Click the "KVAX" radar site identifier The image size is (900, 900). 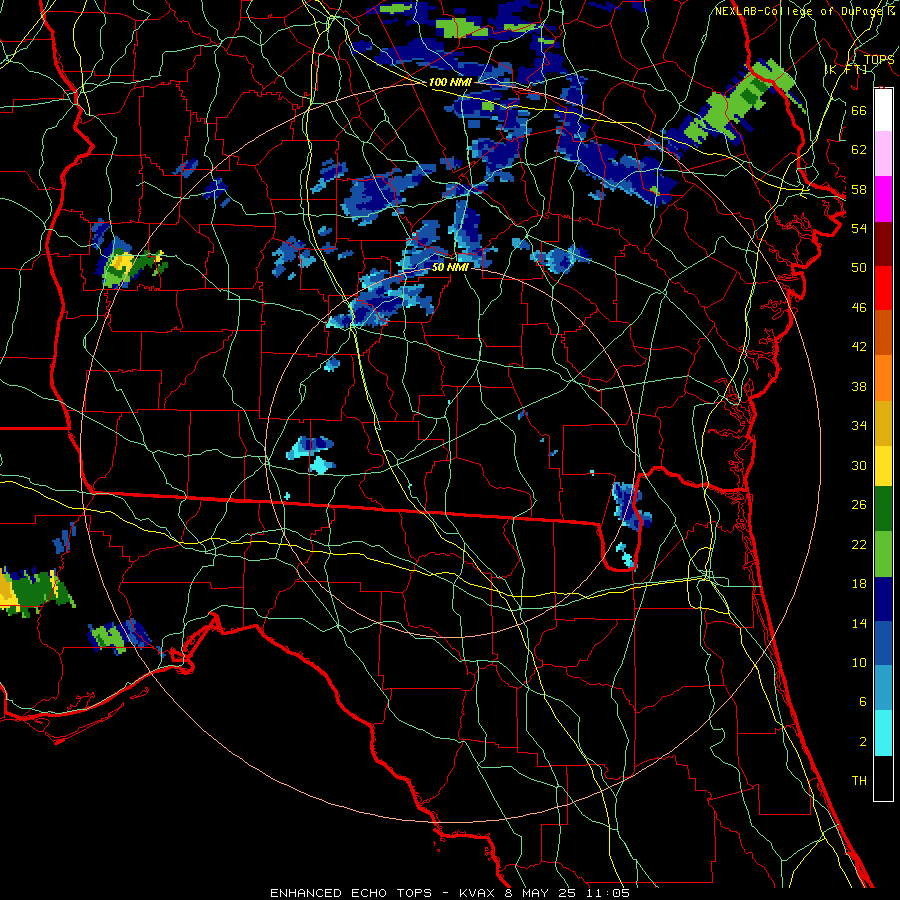pos(479,893)
